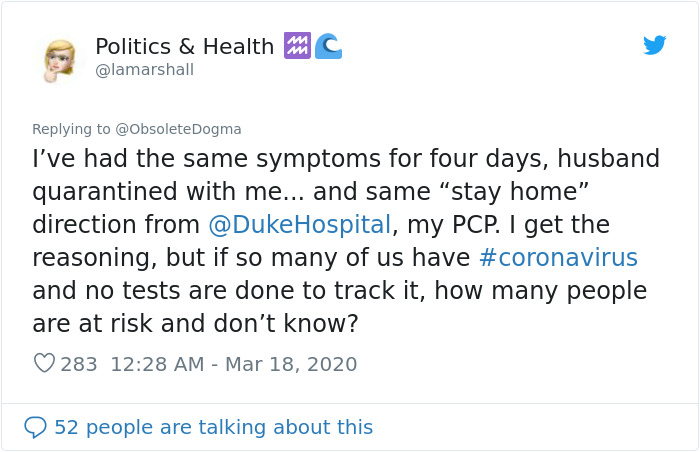Open the #coronavirus hashtag
Image resolution: width=700 pixels, height=452 pixels.
click(558, 257)
